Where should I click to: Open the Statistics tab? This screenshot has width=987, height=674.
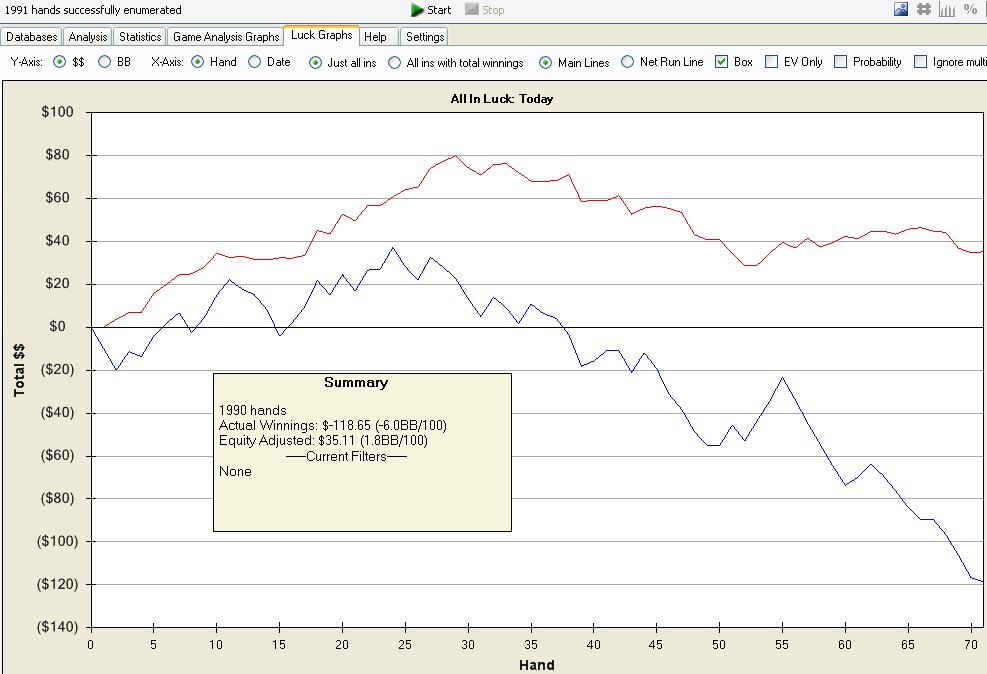pos(140,37)
